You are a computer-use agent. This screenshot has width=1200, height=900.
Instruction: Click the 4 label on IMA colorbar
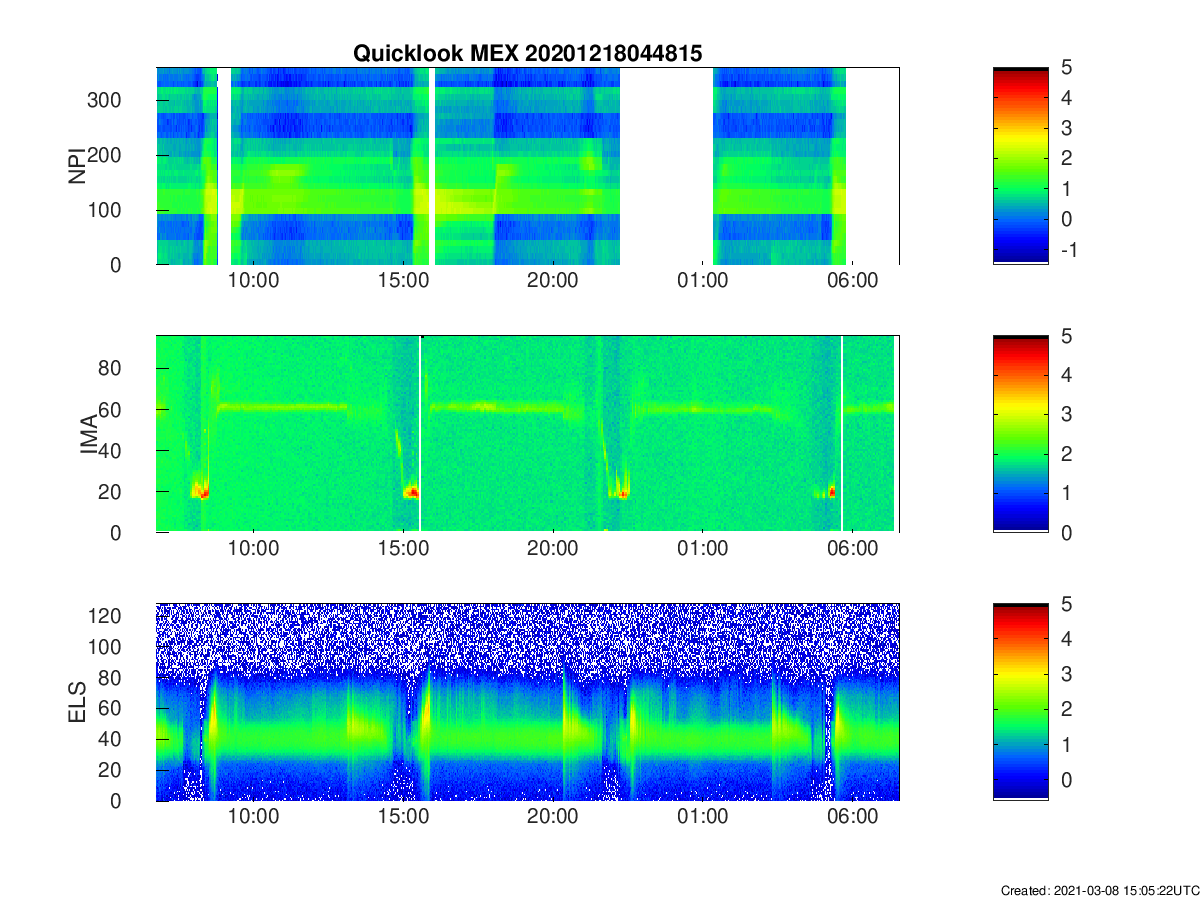pyautogui.click(x=1065, y=375)
